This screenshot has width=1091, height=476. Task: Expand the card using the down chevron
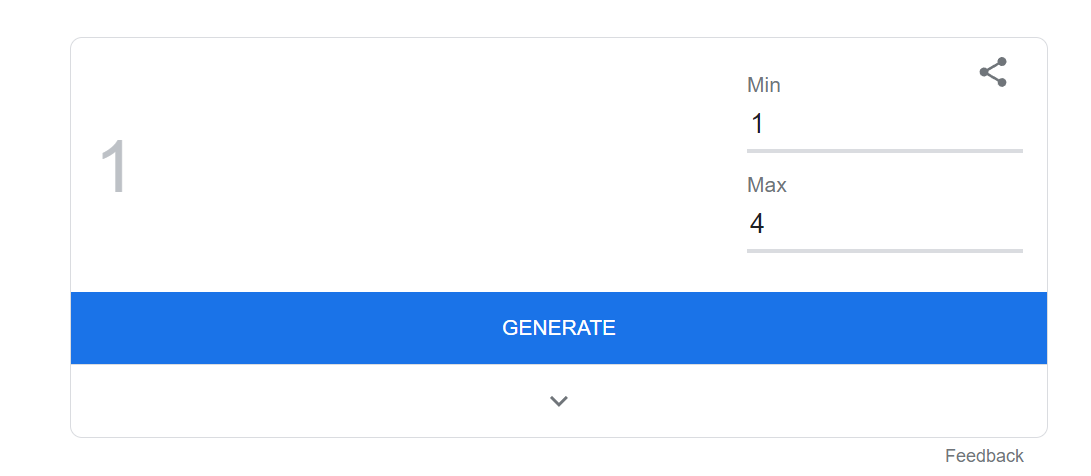pyautogui.click(x=559, y=401)
